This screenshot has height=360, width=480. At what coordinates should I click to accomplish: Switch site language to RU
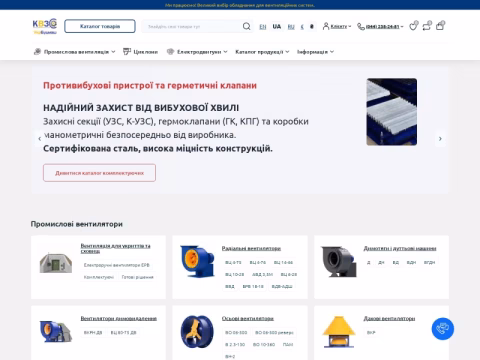click(291, 26)
